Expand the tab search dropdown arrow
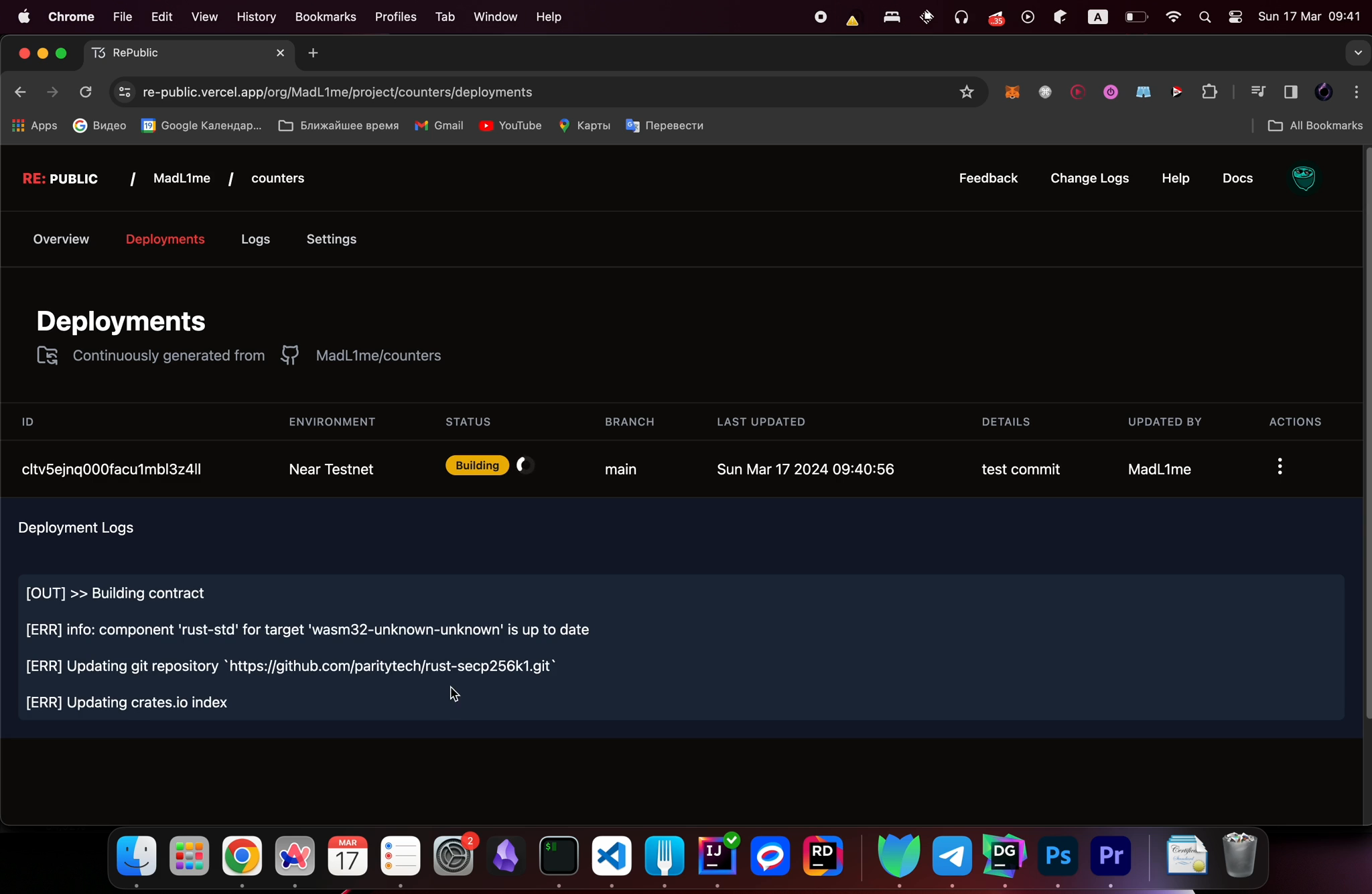 pyautogui.click(x=1358, y=52)
